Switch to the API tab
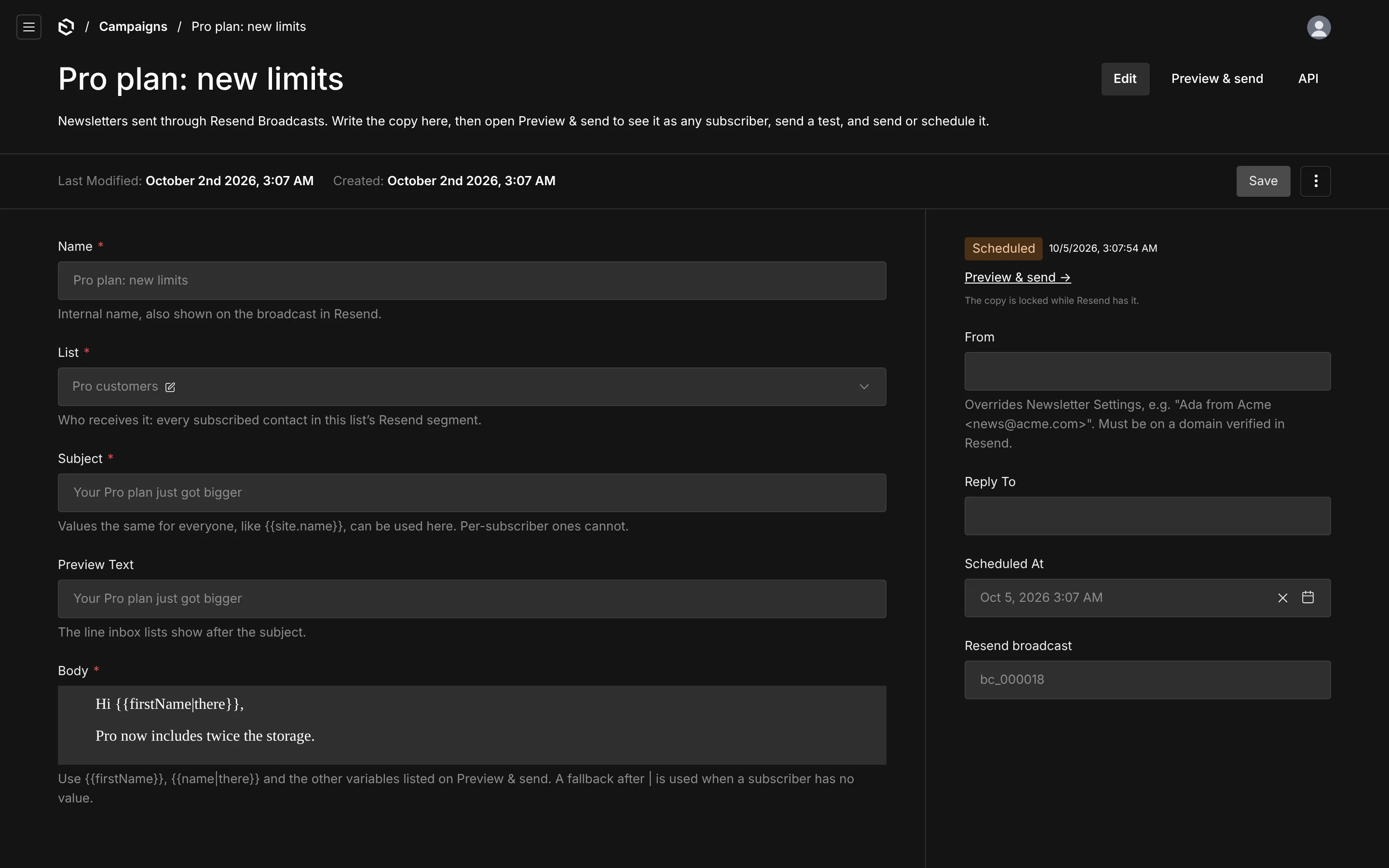The width and height of the screenshot is (1389, 868). [x=1308, y=79]
